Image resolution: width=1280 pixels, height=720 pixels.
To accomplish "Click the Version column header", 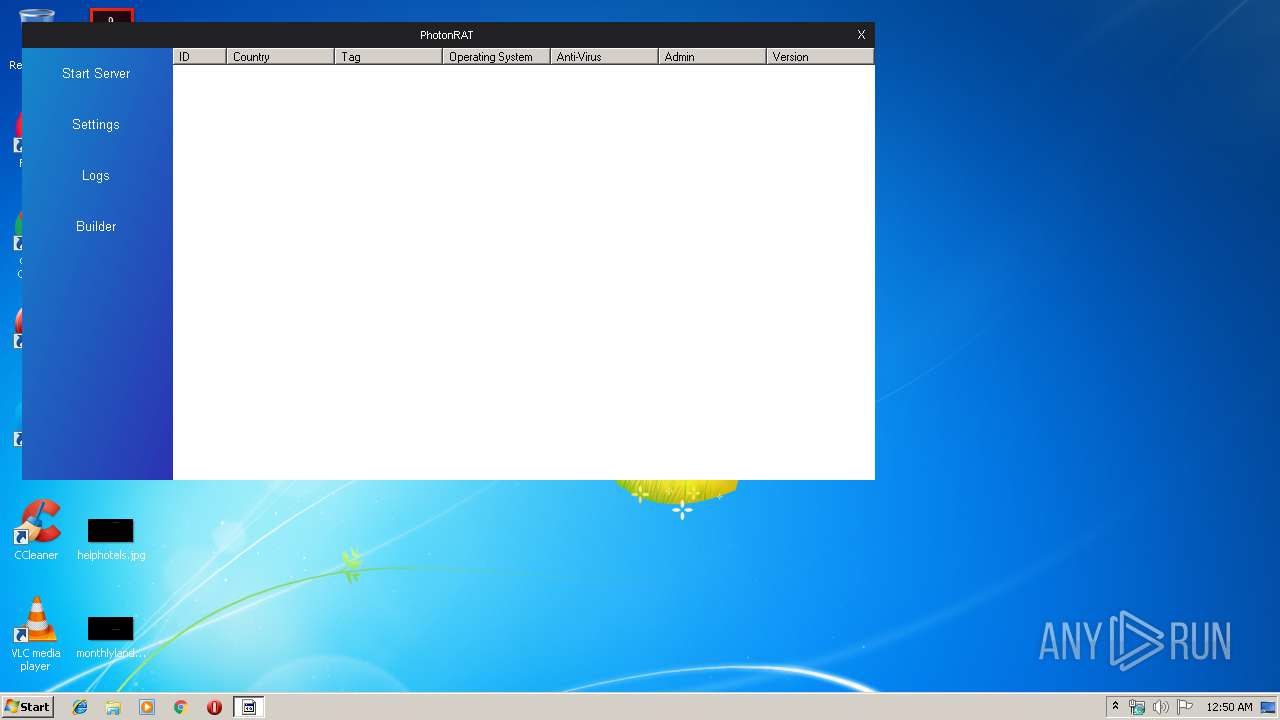I will click(x=820, y=57).
